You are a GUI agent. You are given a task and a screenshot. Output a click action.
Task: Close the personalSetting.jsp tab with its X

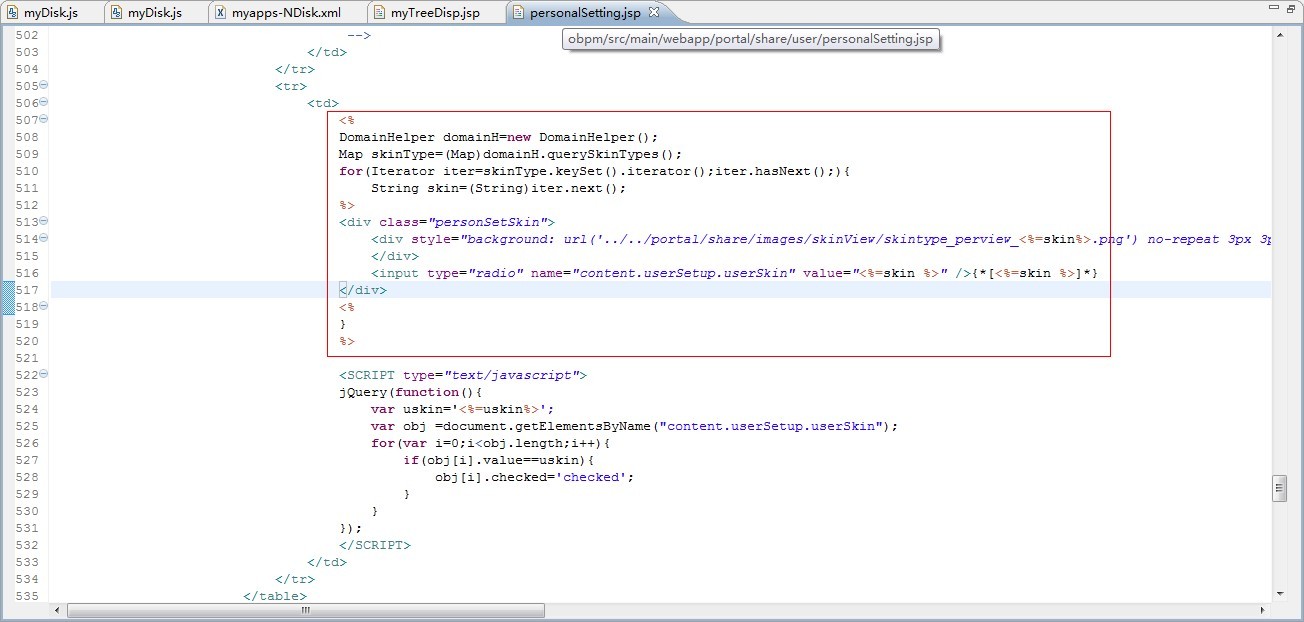point(654,12)
